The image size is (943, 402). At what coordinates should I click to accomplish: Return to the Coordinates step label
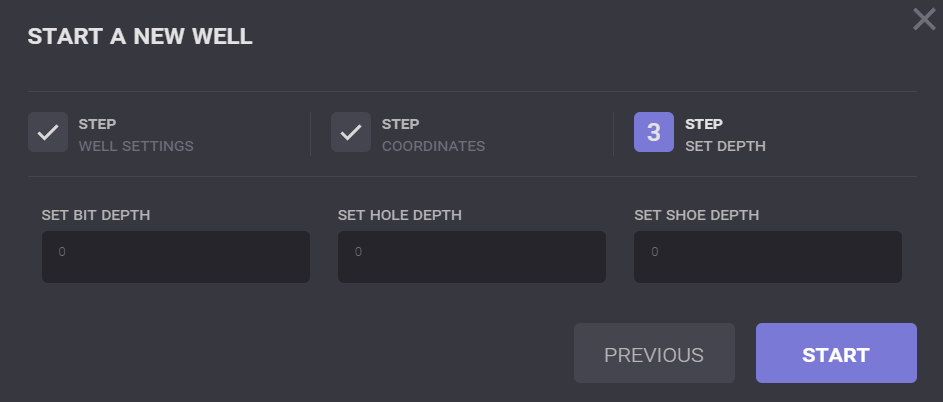(x=433, y=146)
